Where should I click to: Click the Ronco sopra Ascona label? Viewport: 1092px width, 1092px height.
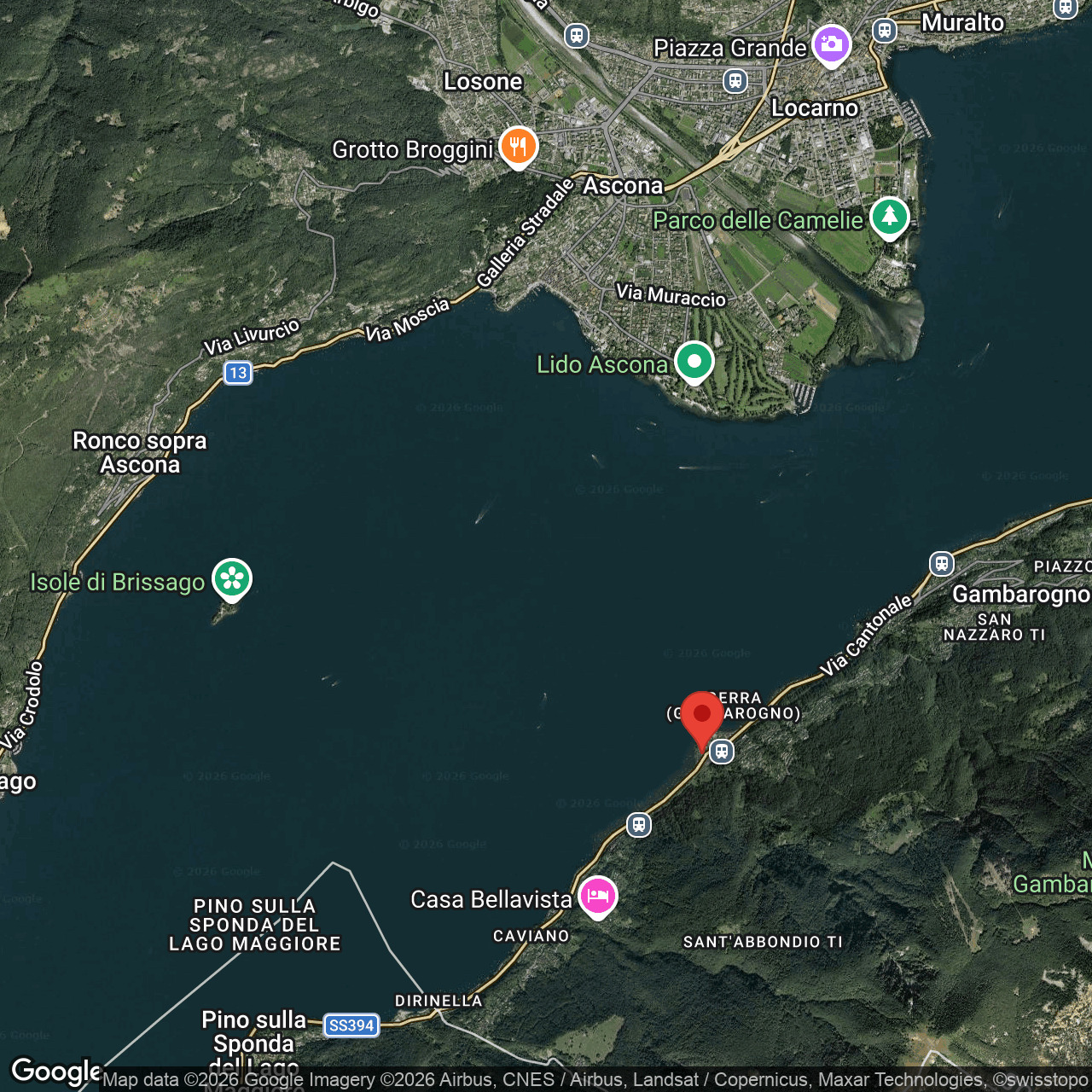(x=140, y=452)
